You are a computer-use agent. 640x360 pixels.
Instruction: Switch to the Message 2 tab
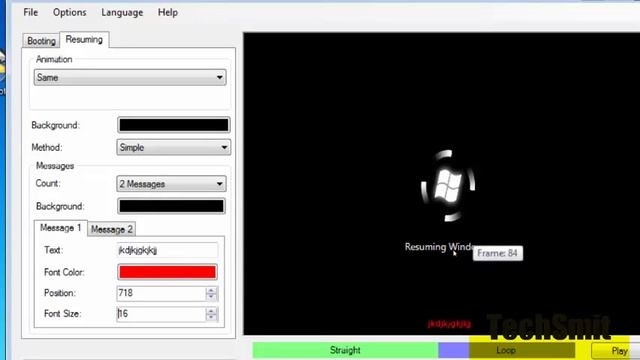point(111,229)
